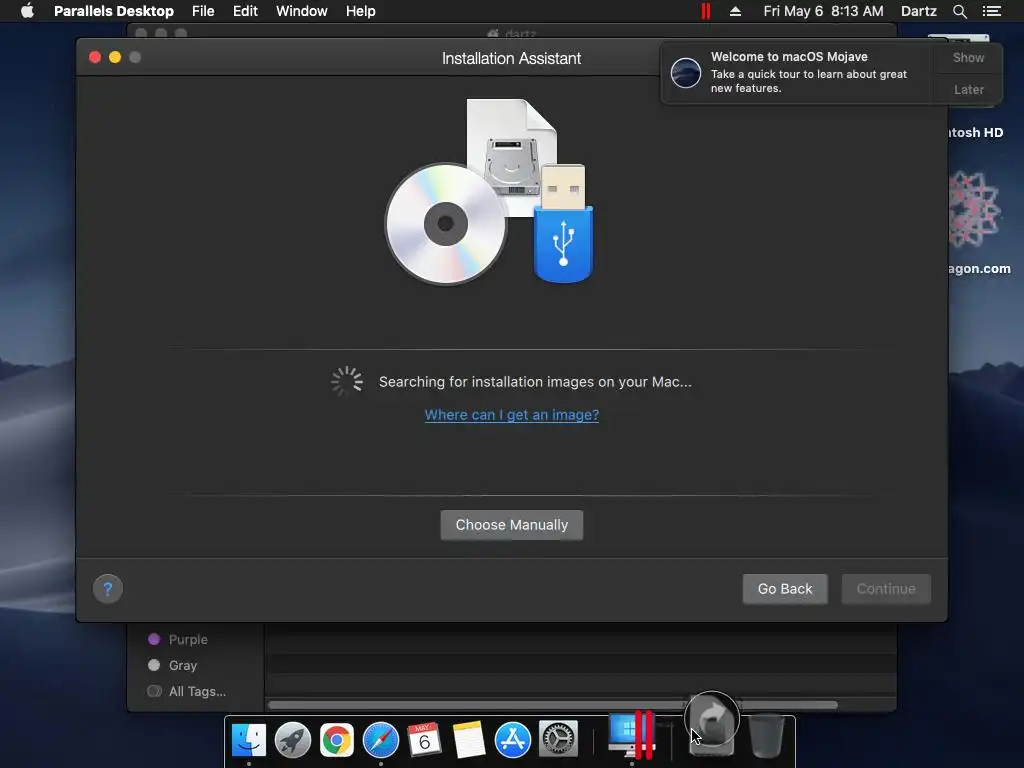This screenshot has height=768, width=1024.
Task: Click the dimmed Continue button
Action: tap(886, 589)
